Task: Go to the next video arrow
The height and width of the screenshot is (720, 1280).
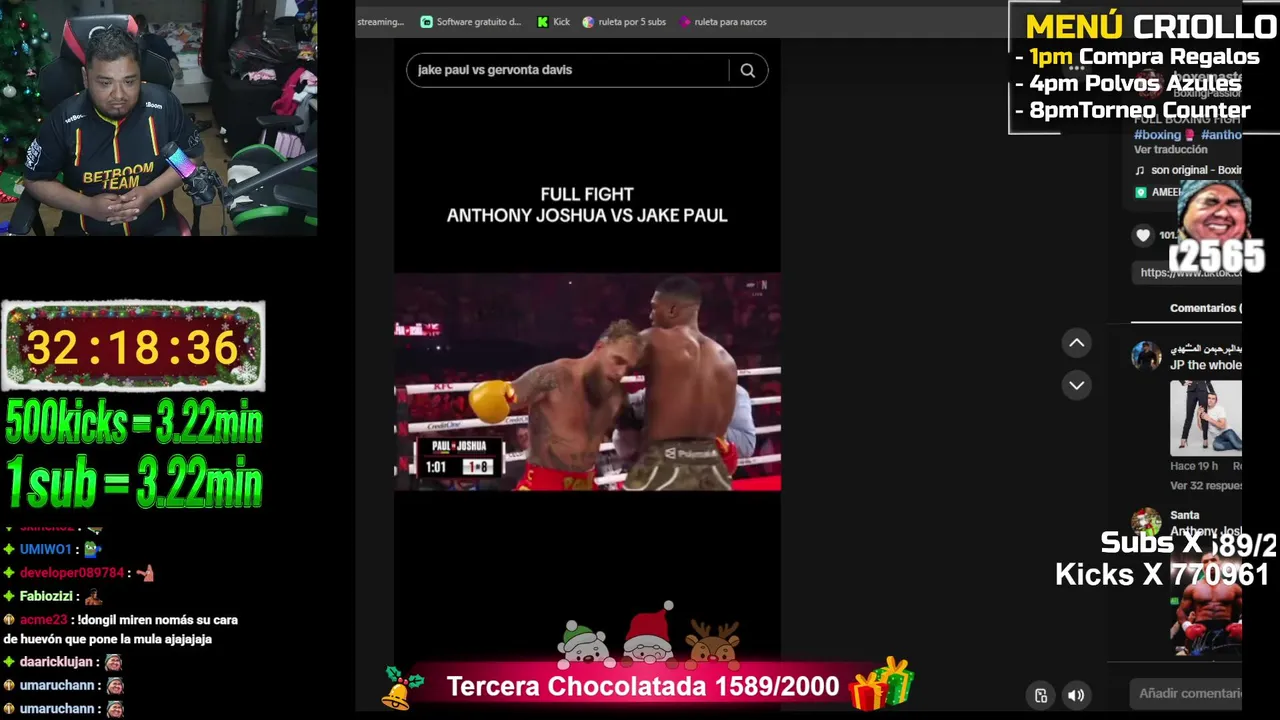Action: coord(1076,385)
